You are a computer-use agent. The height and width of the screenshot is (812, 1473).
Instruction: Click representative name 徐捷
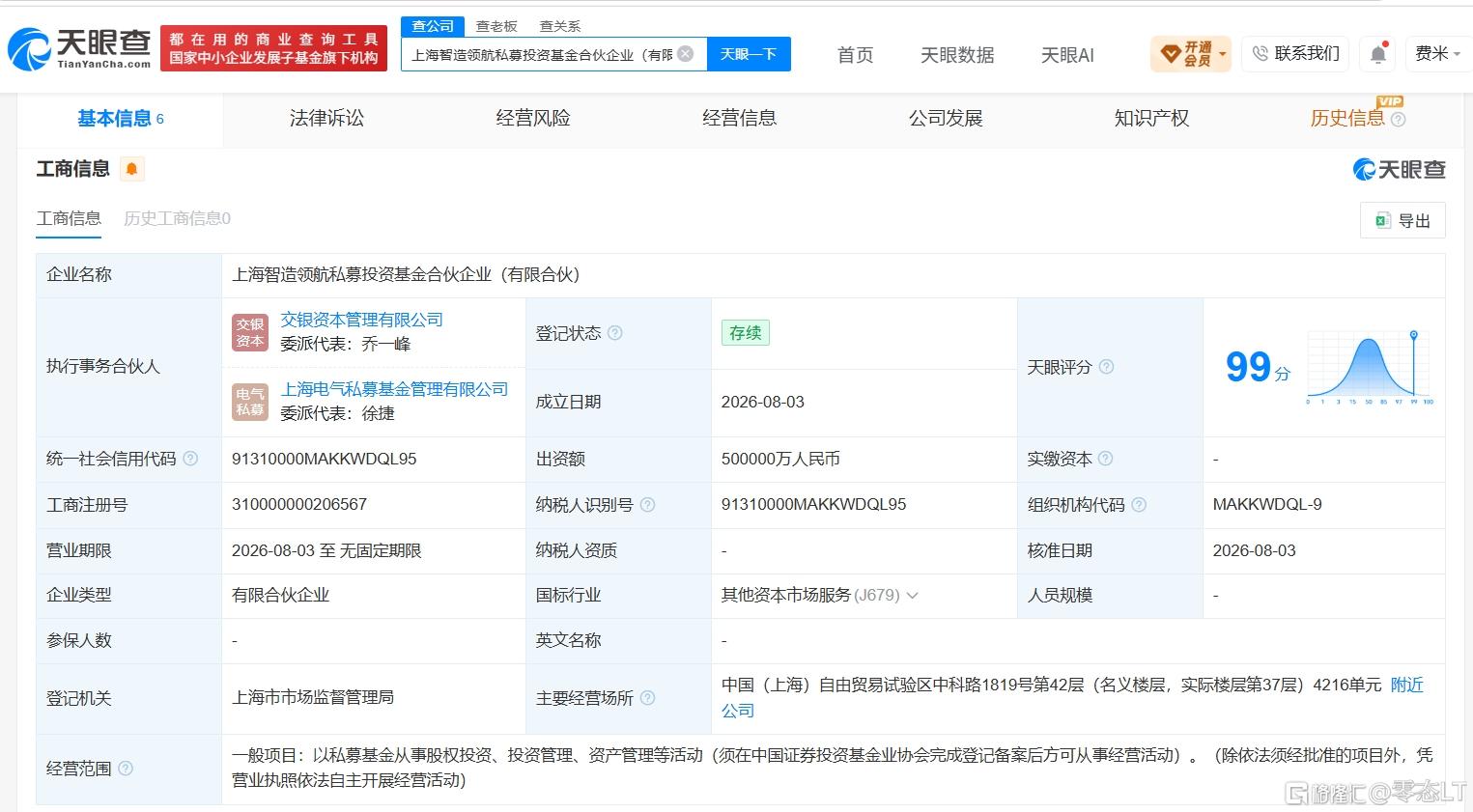coord(378,413)
